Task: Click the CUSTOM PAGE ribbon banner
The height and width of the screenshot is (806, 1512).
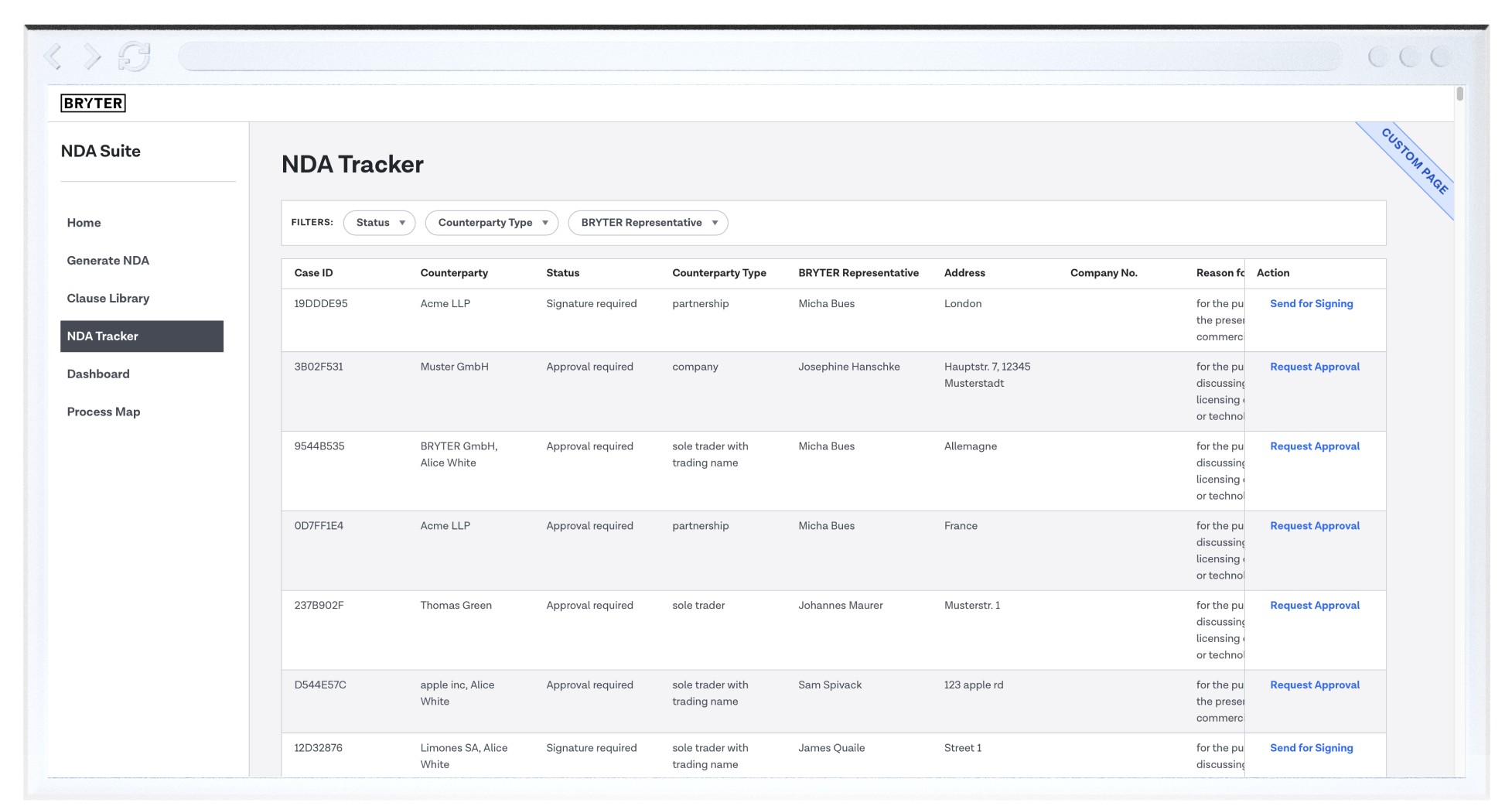Action: click(x=1413, y=160)
